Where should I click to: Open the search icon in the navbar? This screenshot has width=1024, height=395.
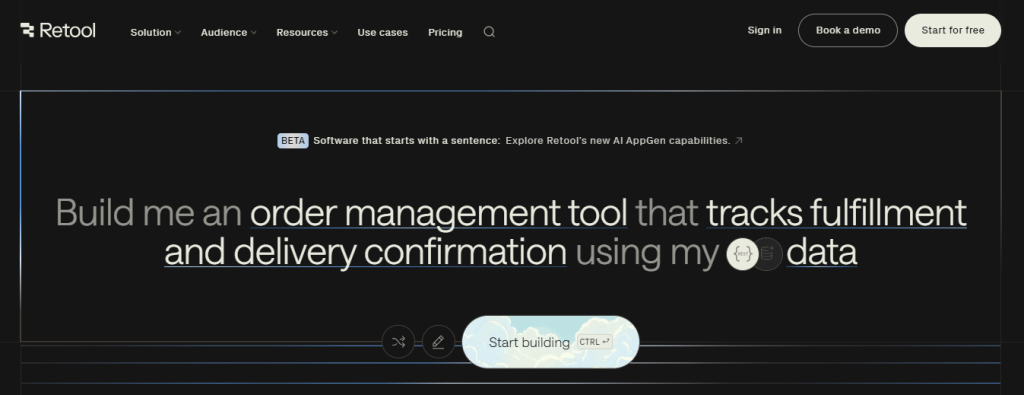tap(489, 32)
